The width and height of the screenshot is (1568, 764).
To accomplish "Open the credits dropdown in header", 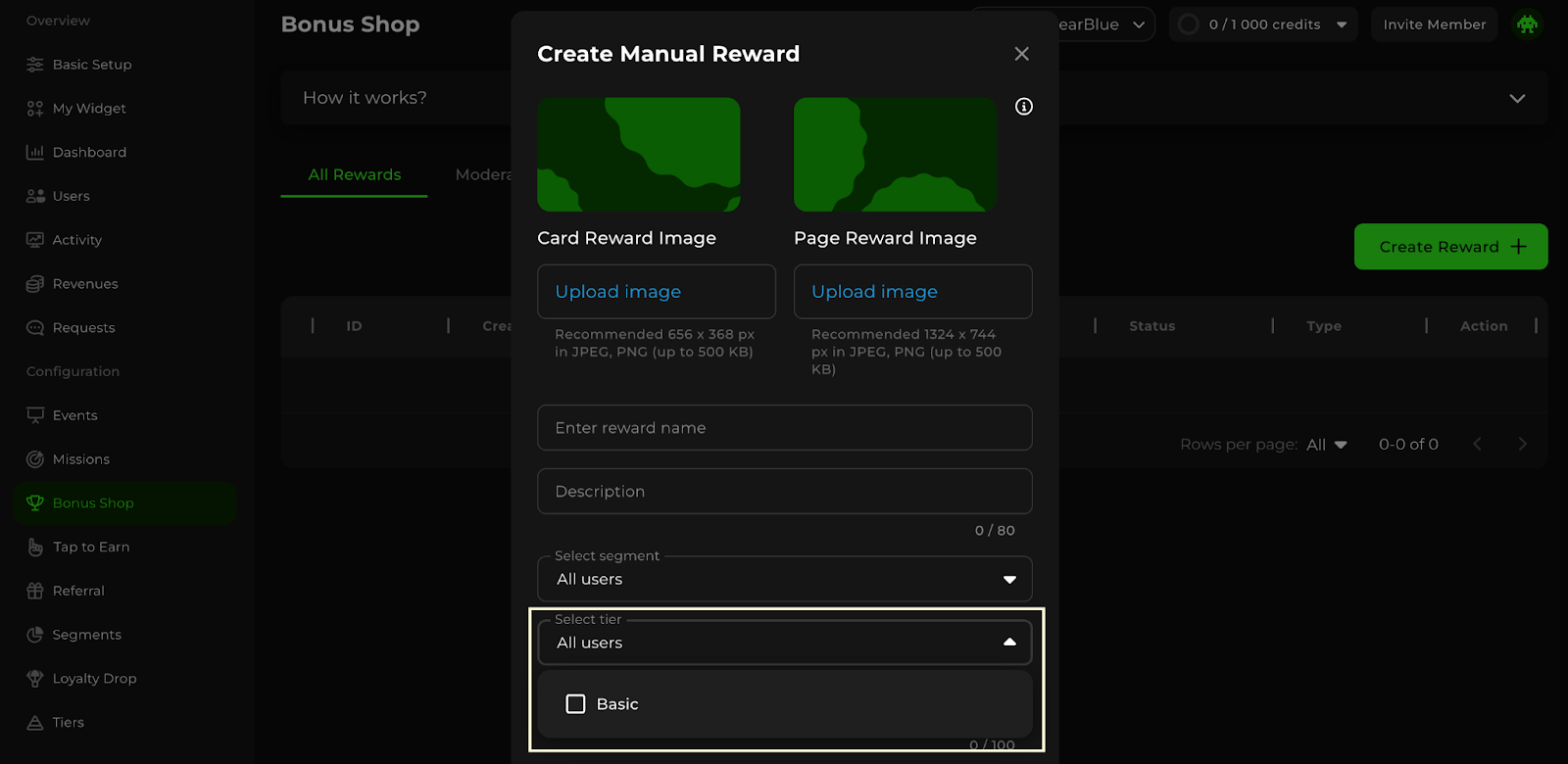I will 1341,24.
